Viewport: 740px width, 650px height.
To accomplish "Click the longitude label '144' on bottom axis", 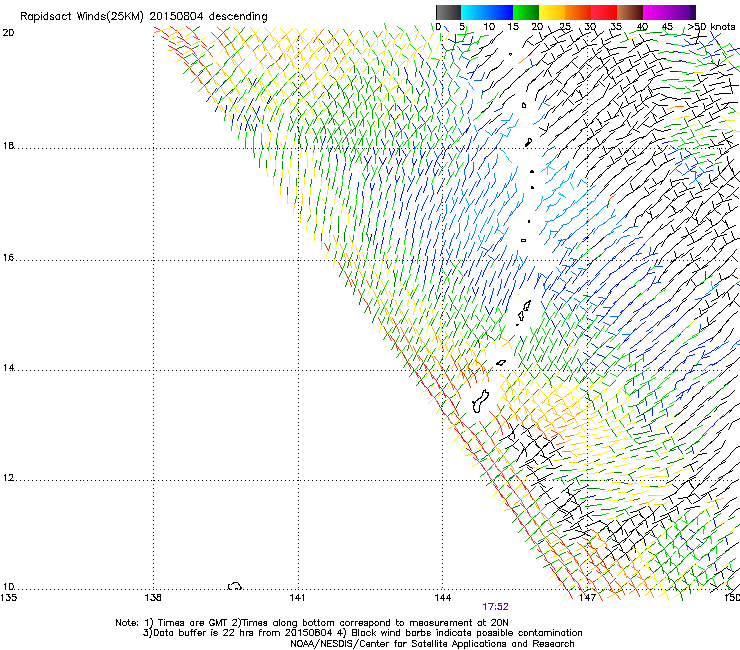I will 442,598.
